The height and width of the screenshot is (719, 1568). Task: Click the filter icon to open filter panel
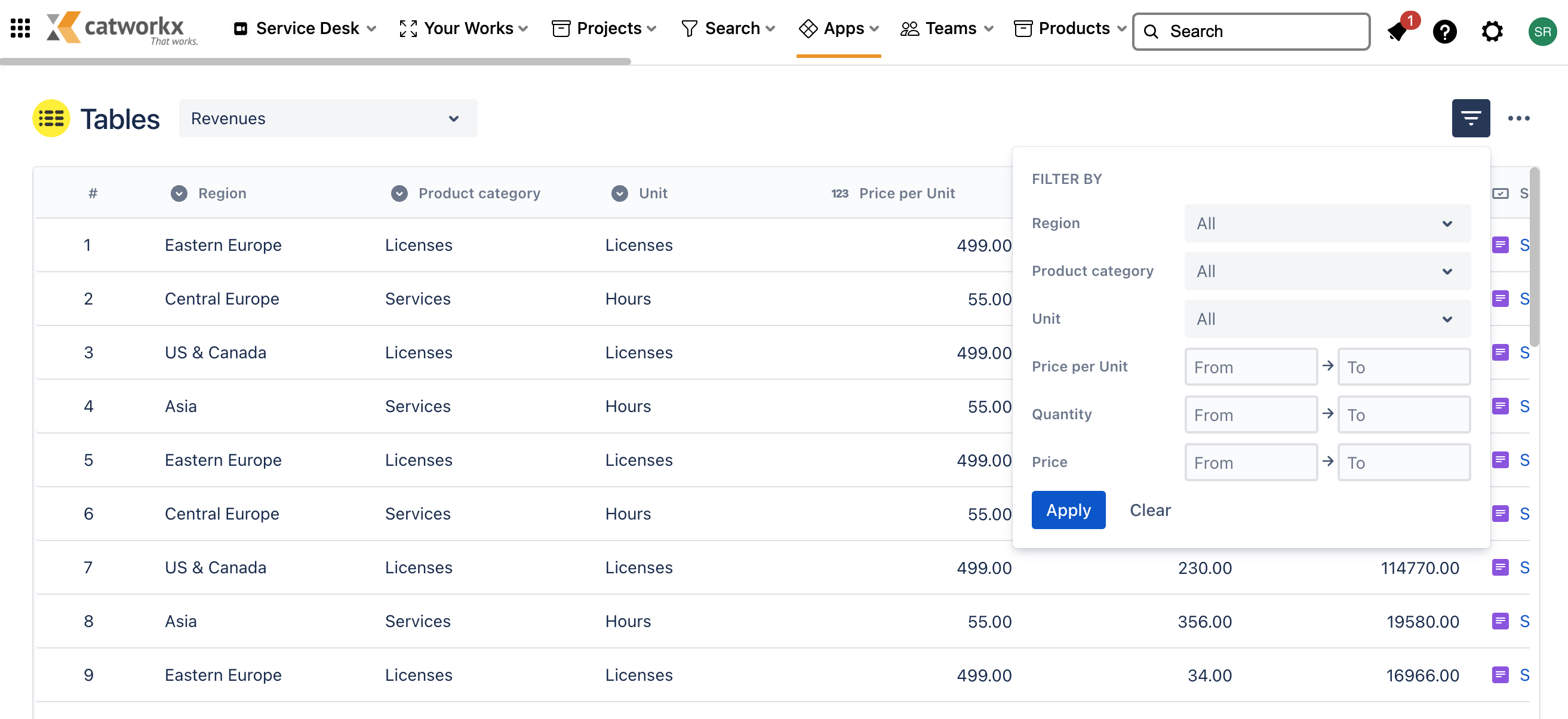tap(1471, 118)
